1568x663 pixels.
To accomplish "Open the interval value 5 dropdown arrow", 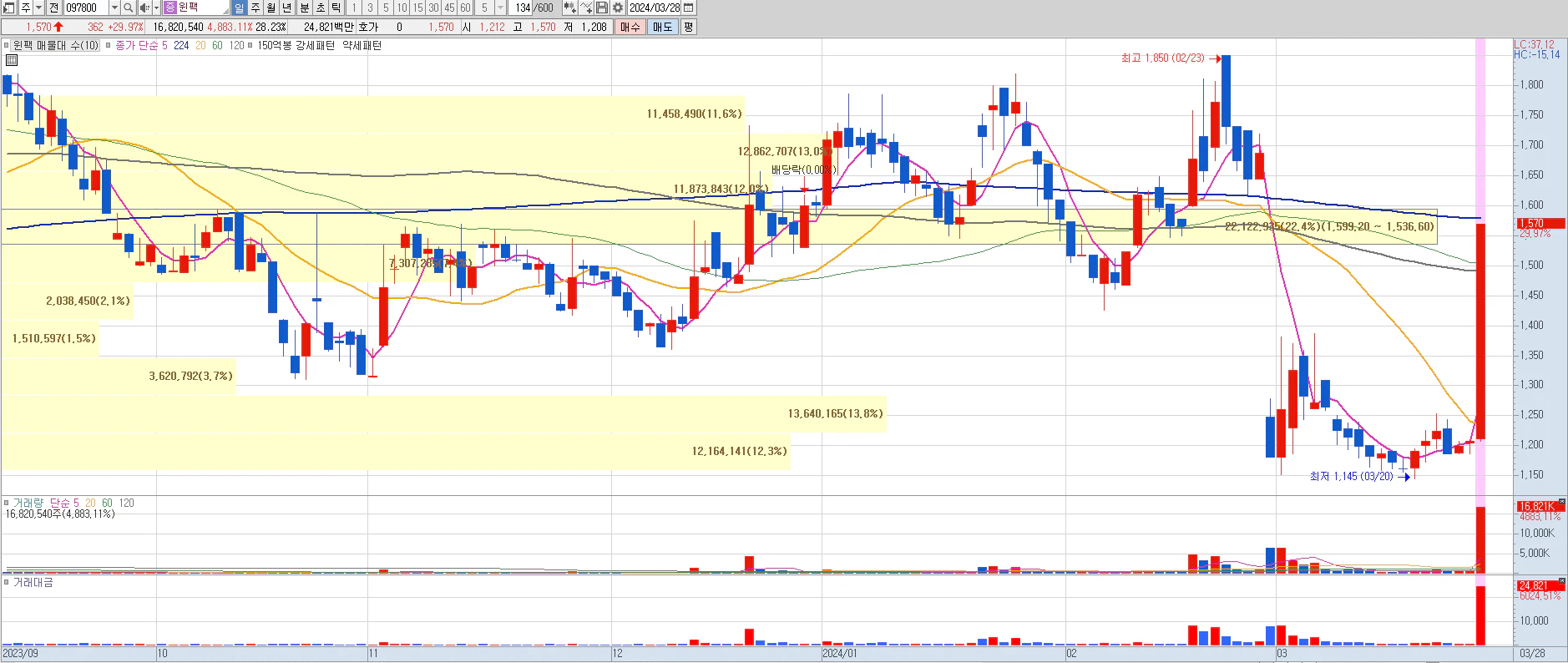I will [x=500, y=8].
